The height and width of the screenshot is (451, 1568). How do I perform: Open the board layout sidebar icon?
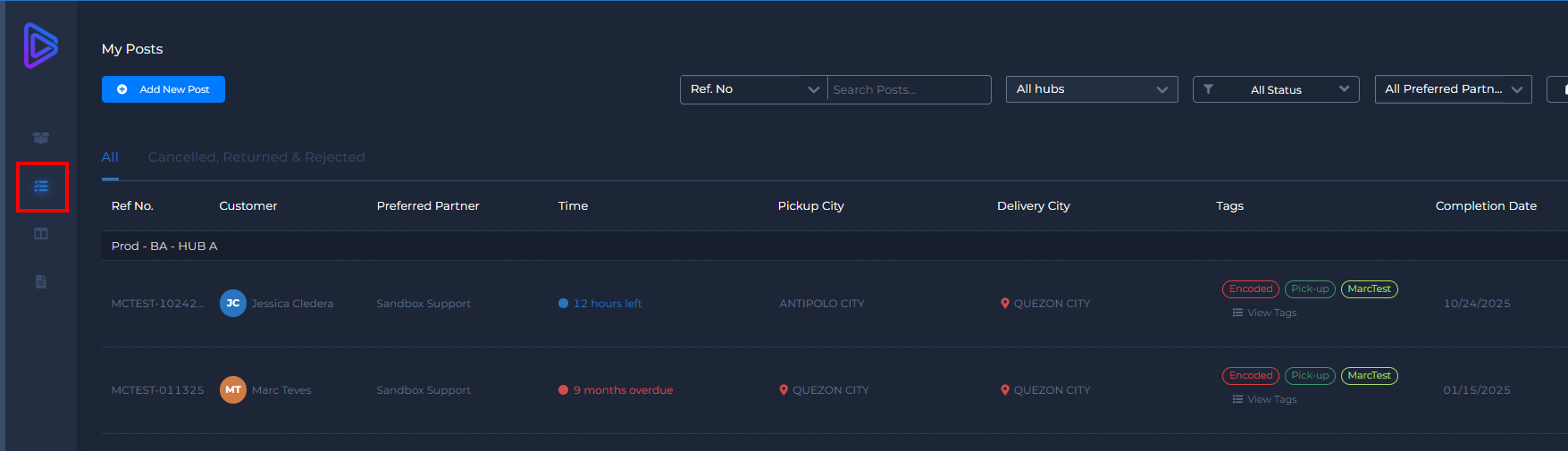(x=41, y=234)
